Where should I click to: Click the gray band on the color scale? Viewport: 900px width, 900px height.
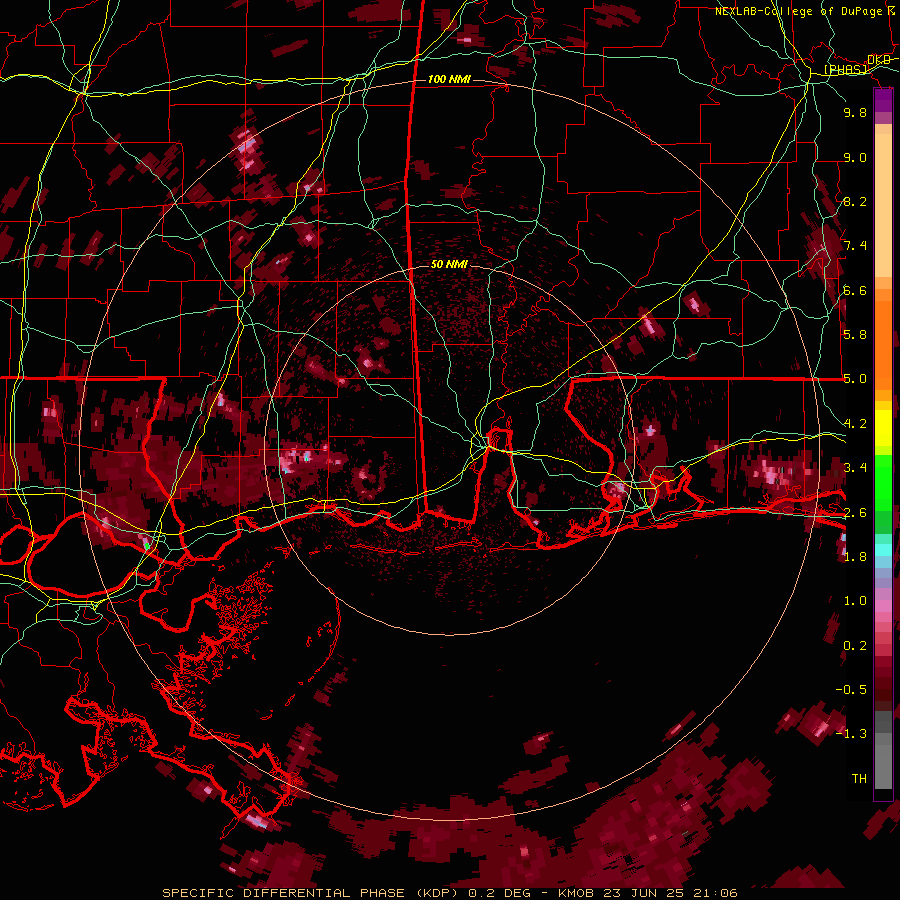point(883,750)
